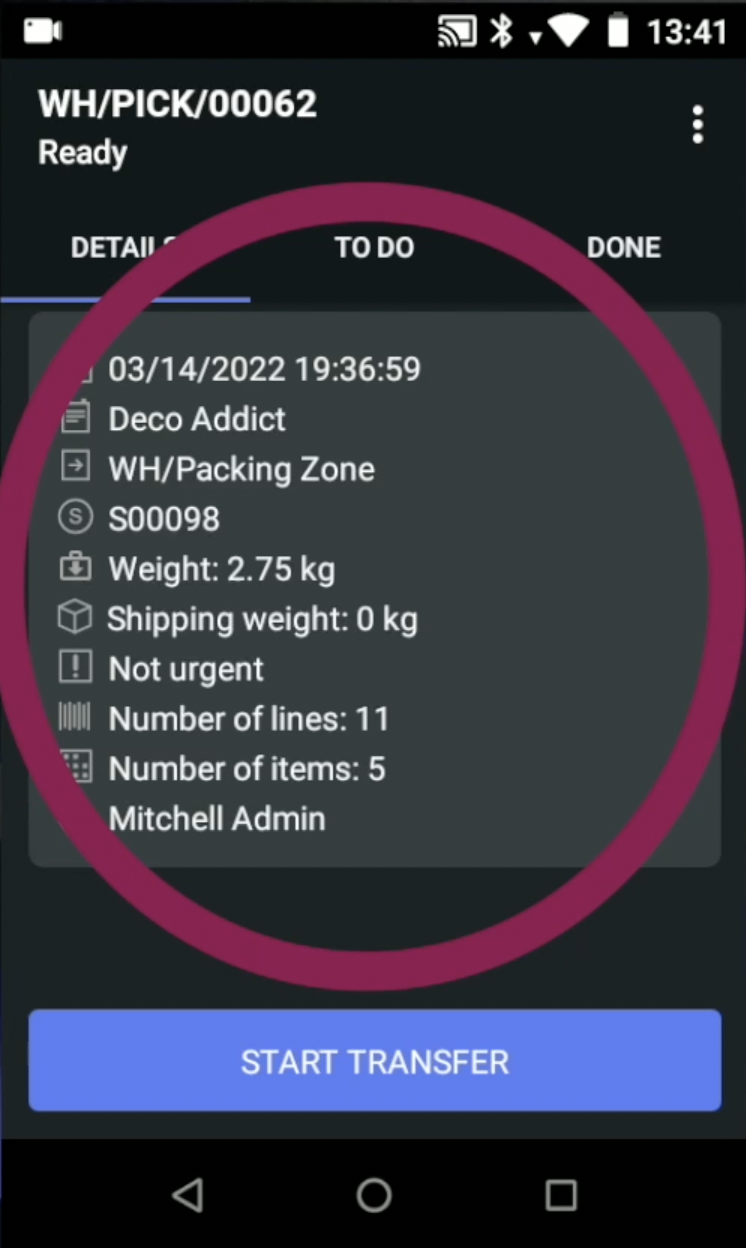
Task: Tap the Android recent apps square button
Action: (x=561, y=1194)
